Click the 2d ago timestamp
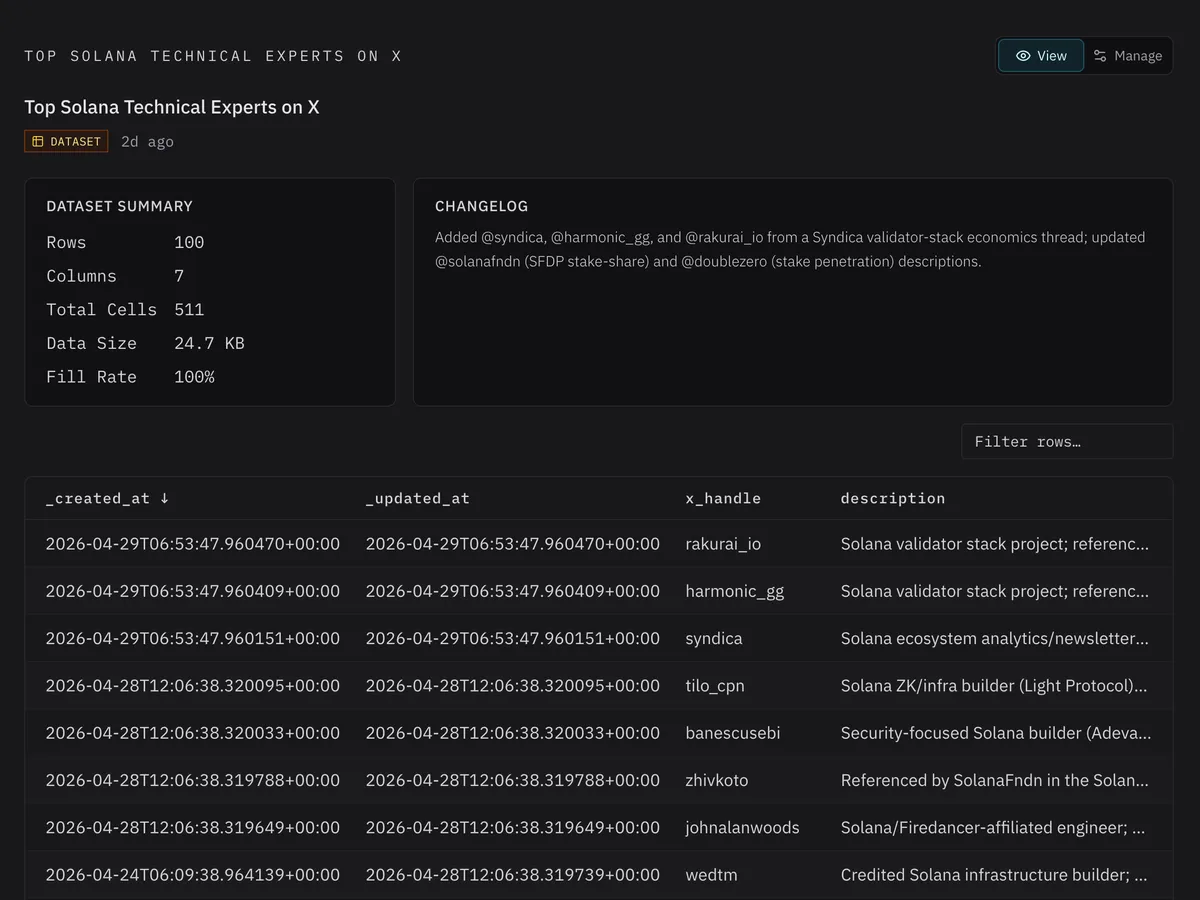This screenshot has height=900, width=1200. pyautogui.click(x=147, y=142)
